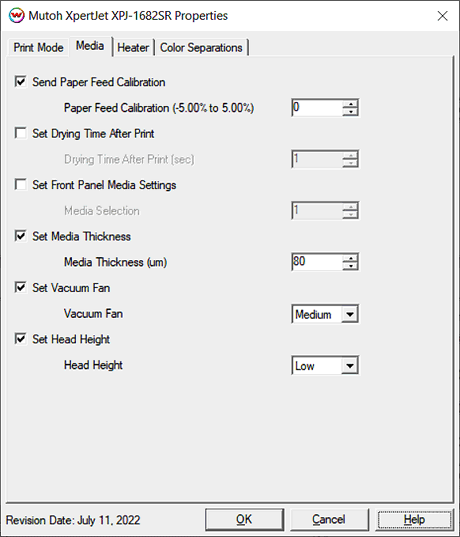Click the Cancel button
This screenshot has height=537, width=460.
point(329,520)
